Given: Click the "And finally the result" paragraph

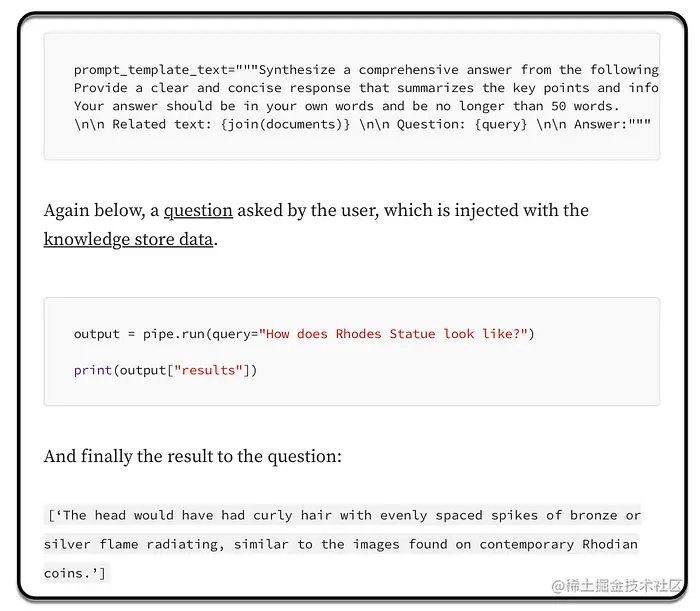Looking at the screenshot, I should click(193, 457).
